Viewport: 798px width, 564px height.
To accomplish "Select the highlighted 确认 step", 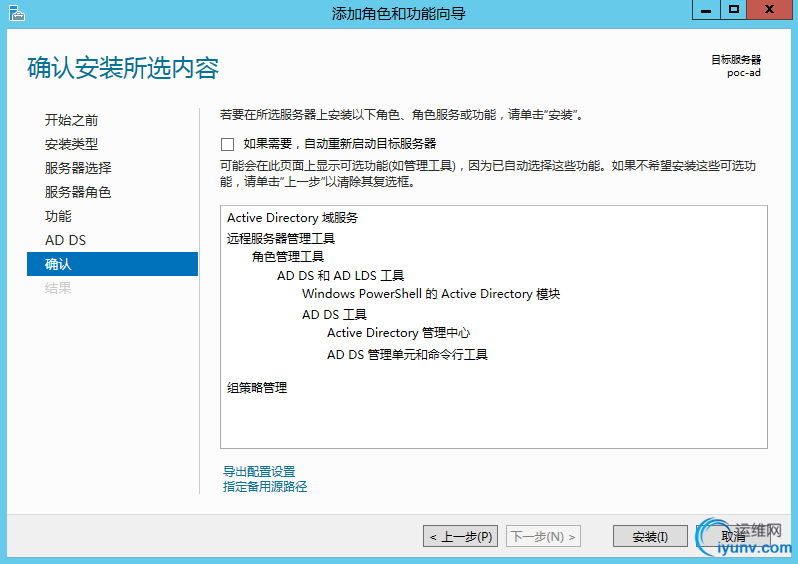I will (112, 264).
